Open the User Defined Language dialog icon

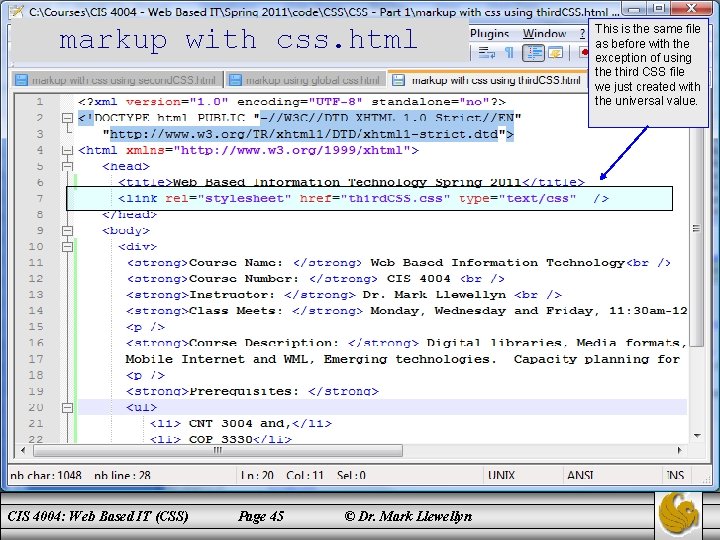(x=555, y=53)
